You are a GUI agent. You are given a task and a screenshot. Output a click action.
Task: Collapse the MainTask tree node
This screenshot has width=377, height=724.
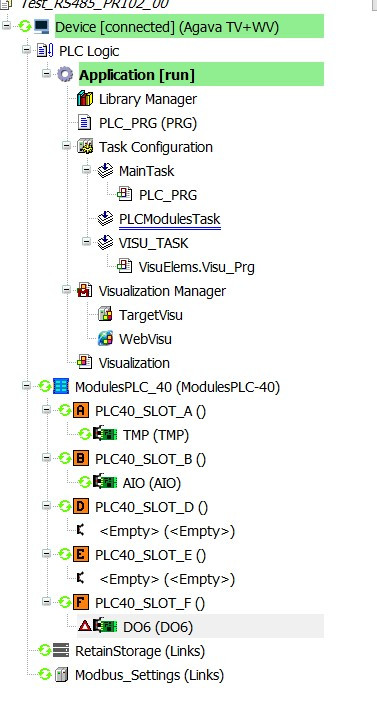86,170
